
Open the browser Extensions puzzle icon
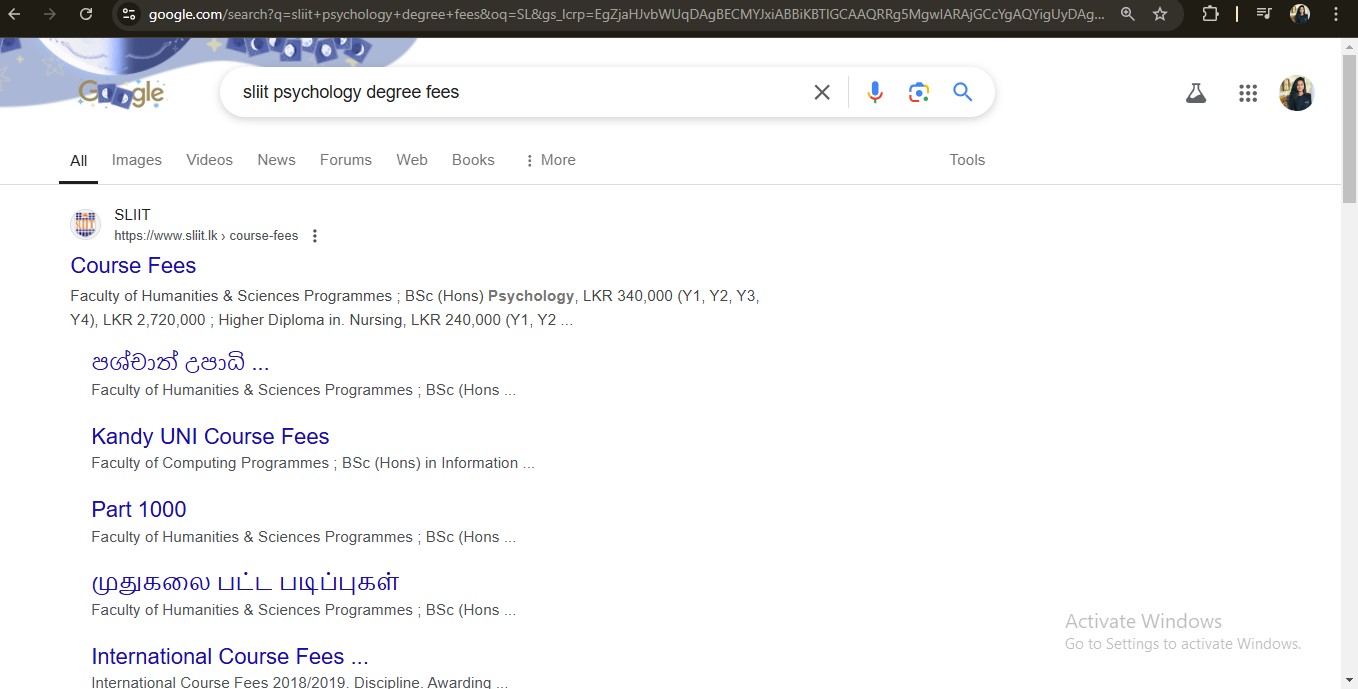pyautogui.click(x=1210, y=14)
